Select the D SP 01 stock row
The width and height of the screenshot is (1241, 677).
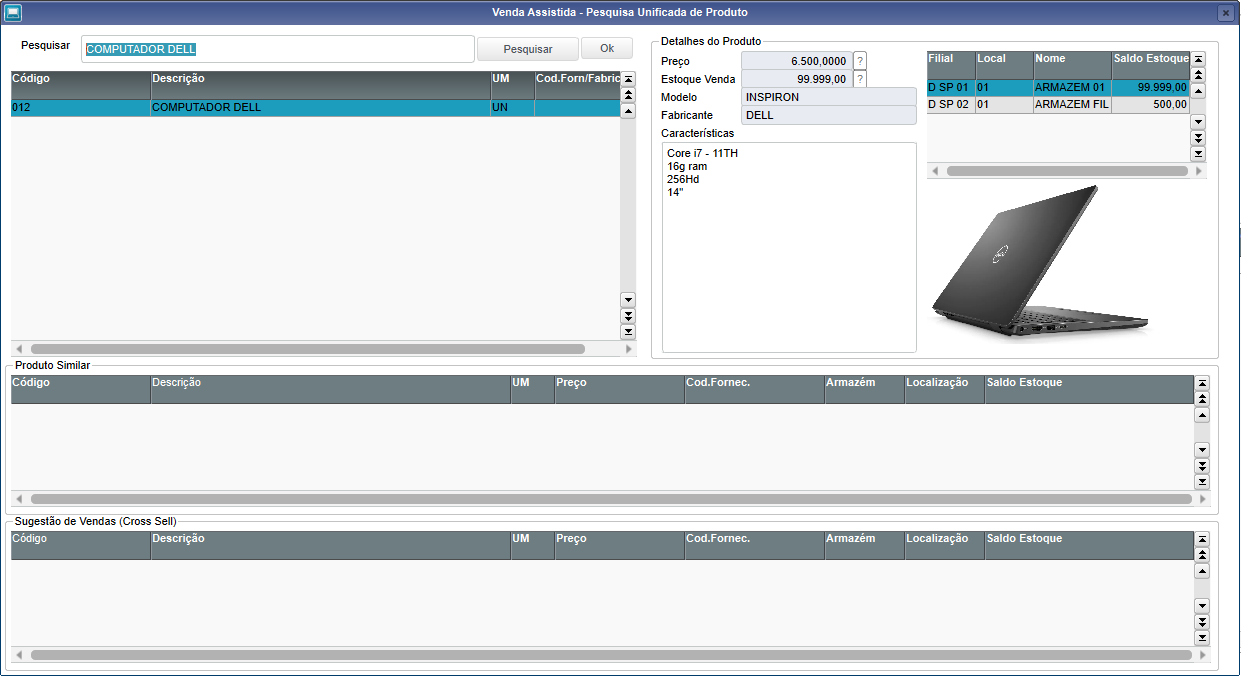[x=1059, y=88]
